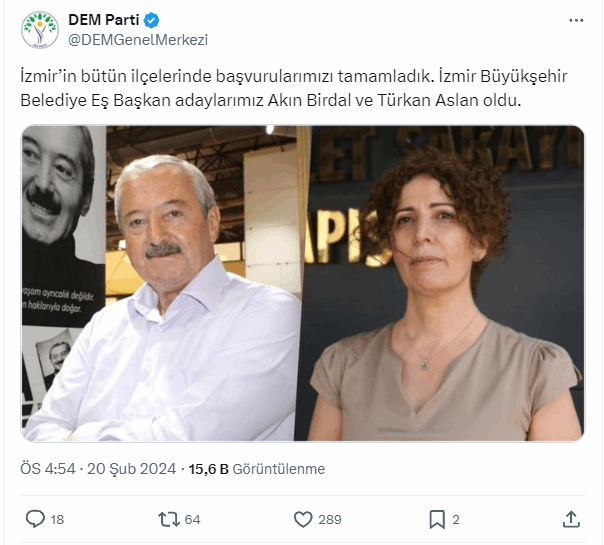Screen dimensions: 604x545
Task: Click the 15,6 B Görüntülenme view count
Action: click(257, 469)
